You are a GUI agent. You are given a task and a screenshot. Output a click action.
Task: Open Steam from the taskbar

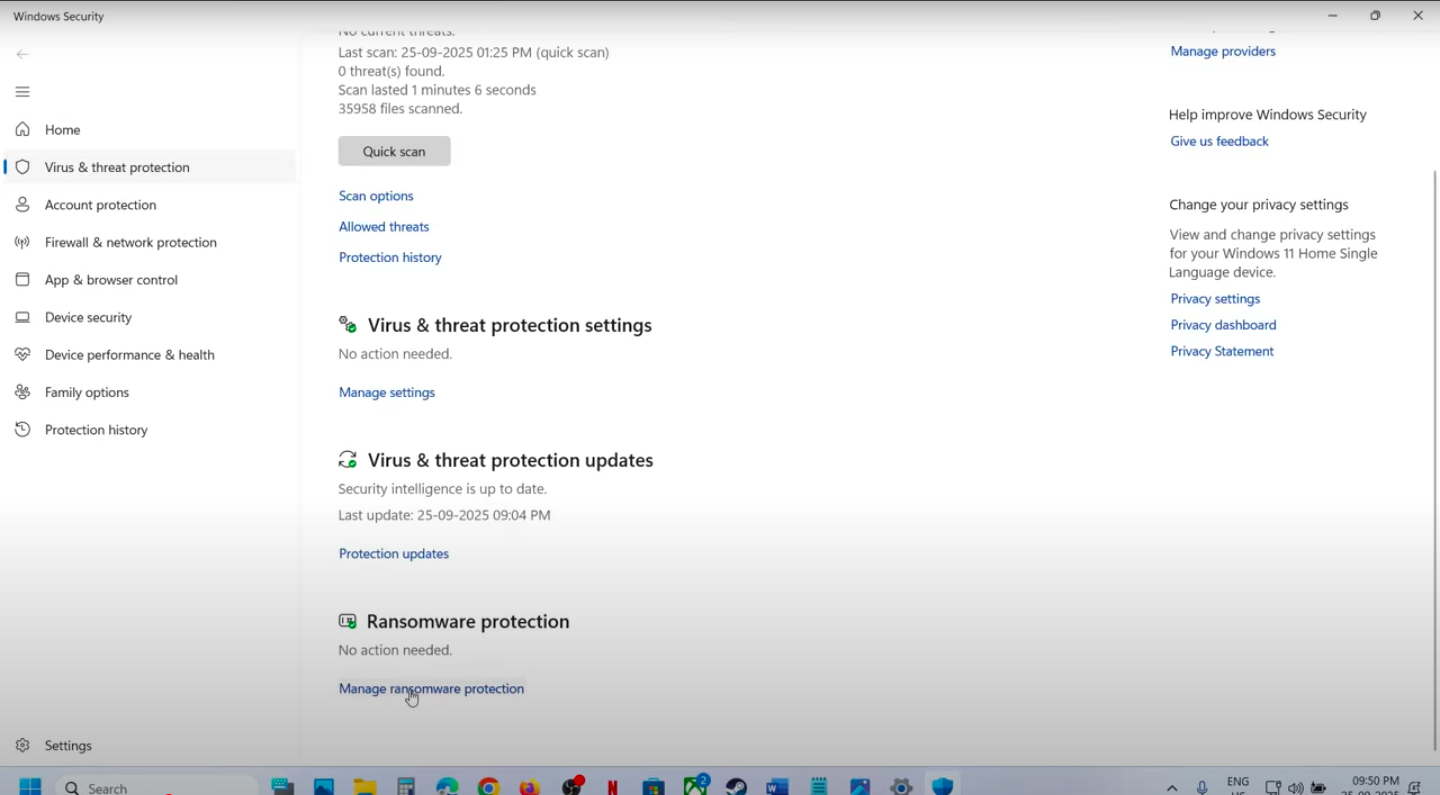tap(736, 787)
